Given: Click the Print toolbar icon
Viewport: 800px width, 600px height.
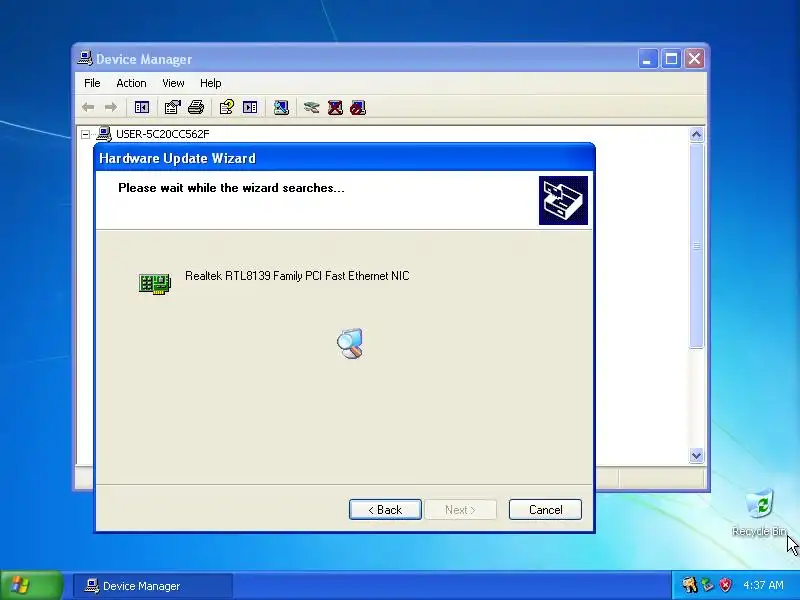Looking at the screenshot, I should coord(196,107).
